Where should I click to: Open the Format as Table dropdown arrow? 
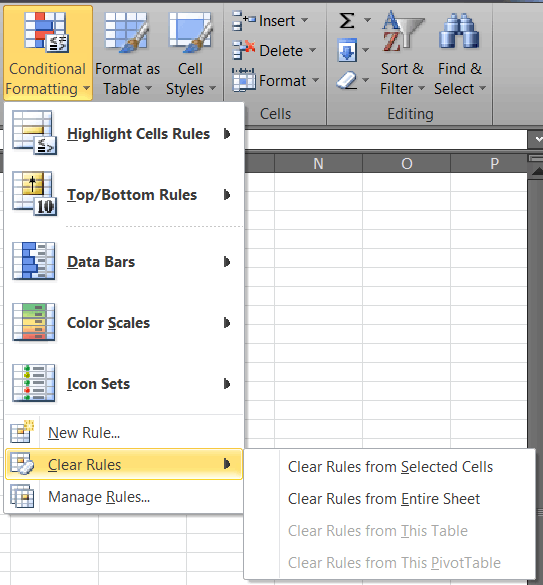[149, 88]
